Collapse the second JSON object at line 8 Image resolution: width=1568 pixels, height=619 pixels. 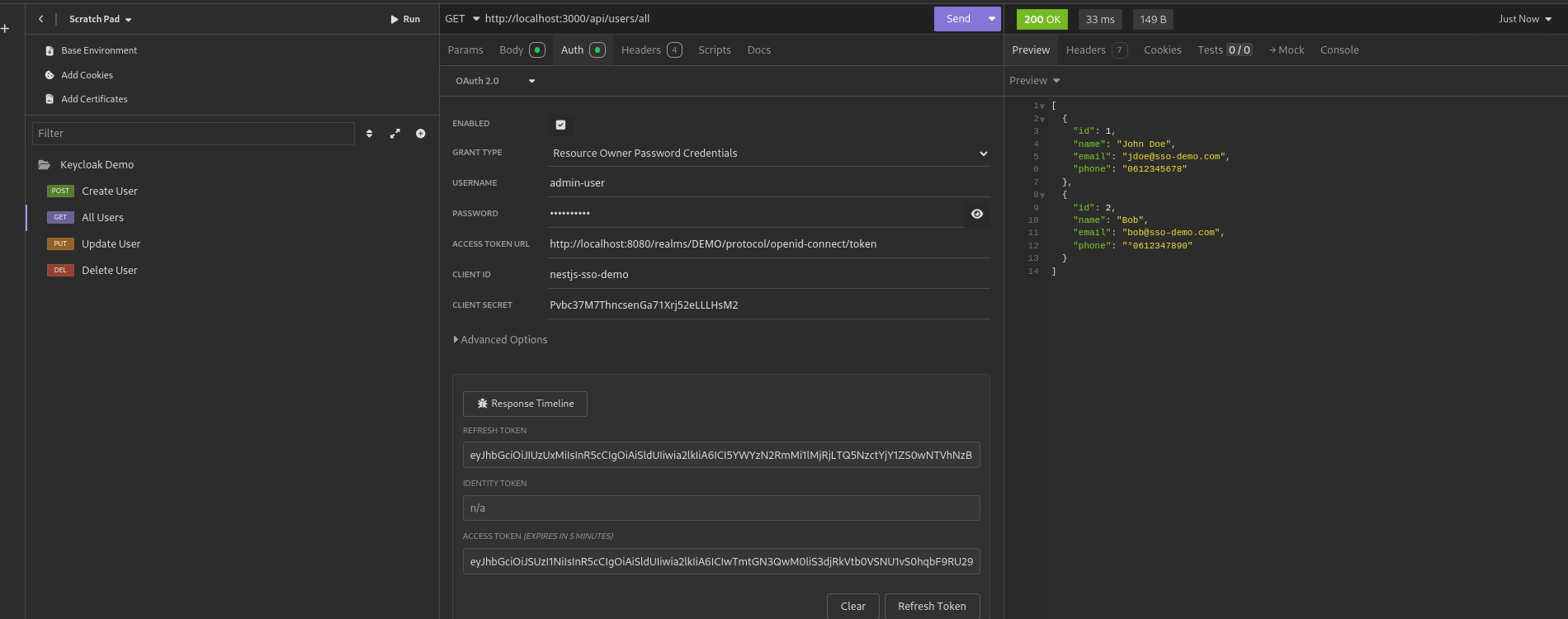[x=1042, y=196]
